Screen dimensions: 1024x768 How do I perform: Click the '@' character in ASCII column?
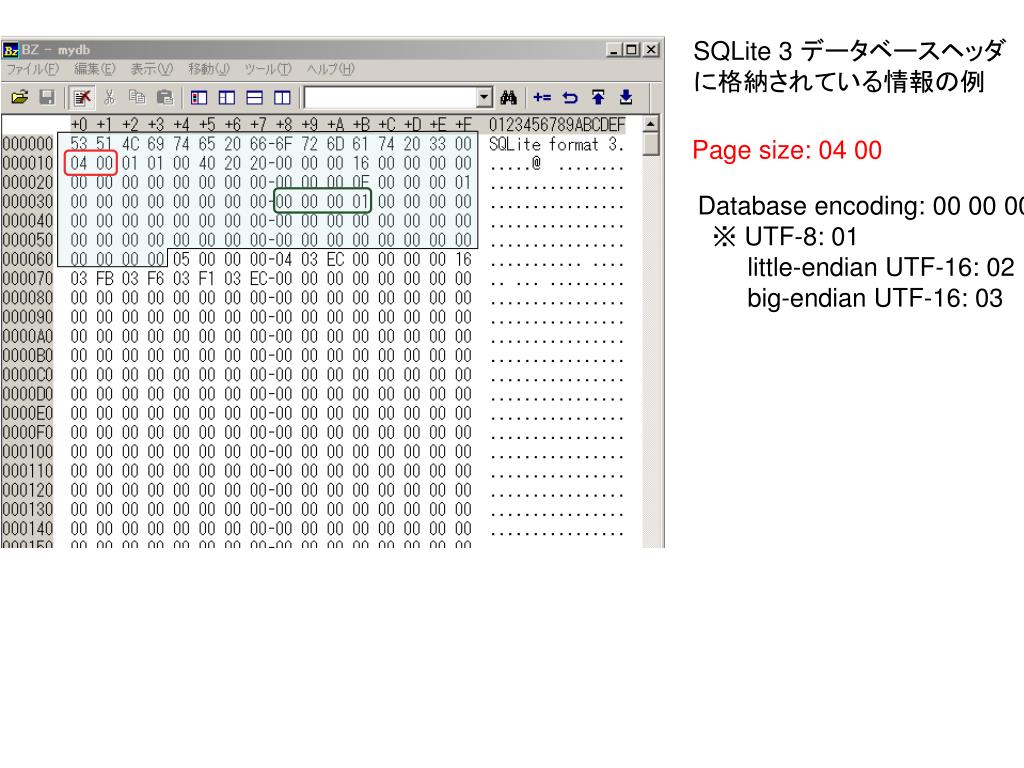536,163
